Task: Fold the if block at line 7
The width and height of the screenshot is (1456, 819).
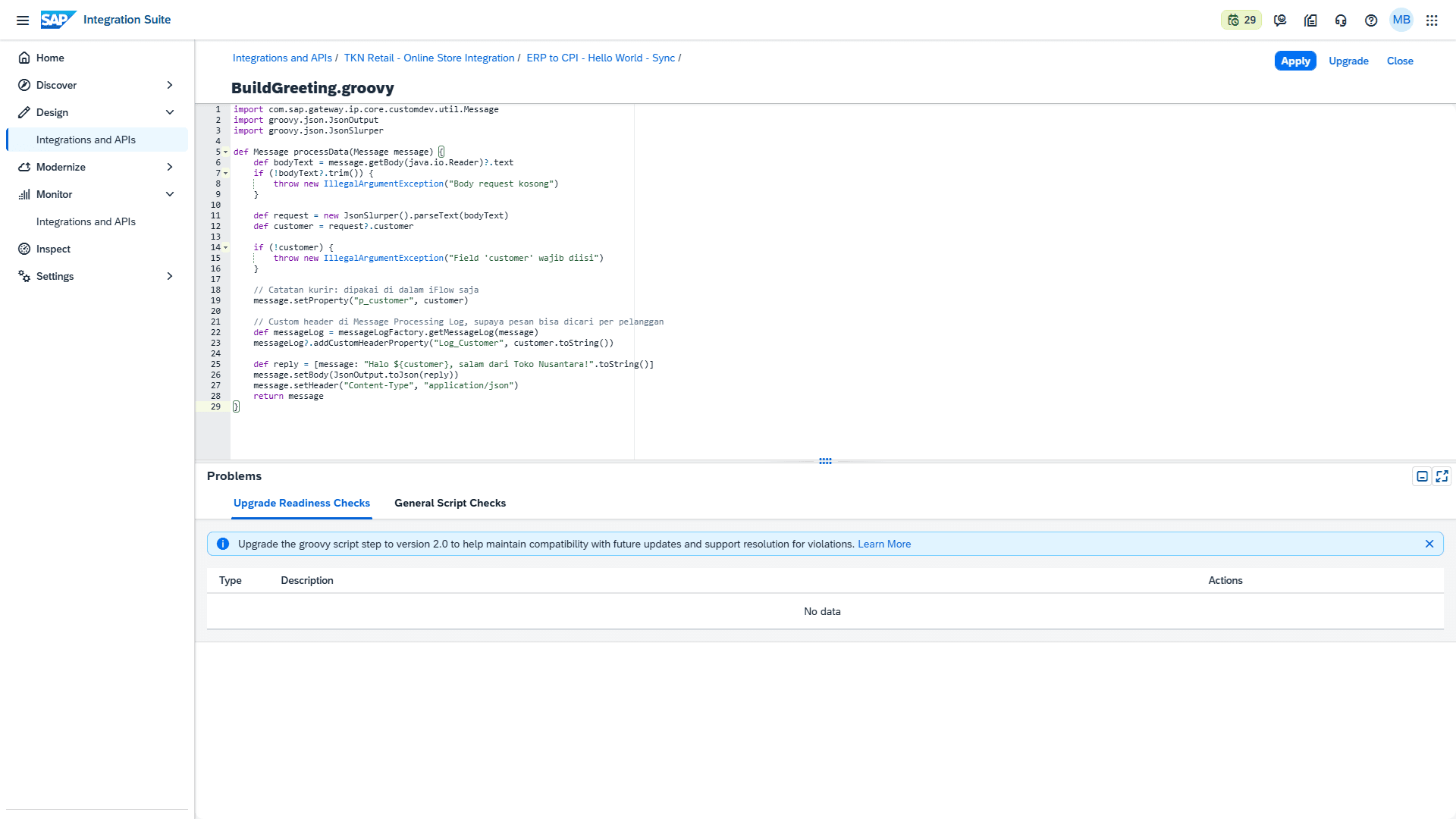Action: [x=225, y=173]
